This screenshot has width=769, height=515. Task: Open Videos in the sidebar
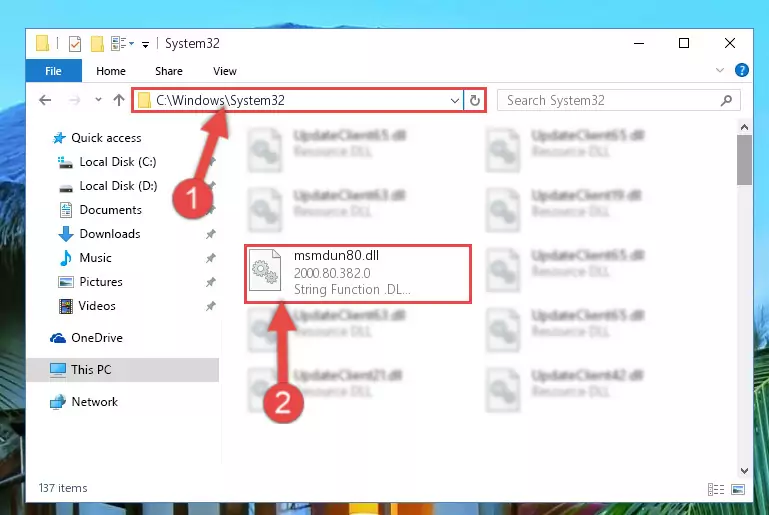97,306
